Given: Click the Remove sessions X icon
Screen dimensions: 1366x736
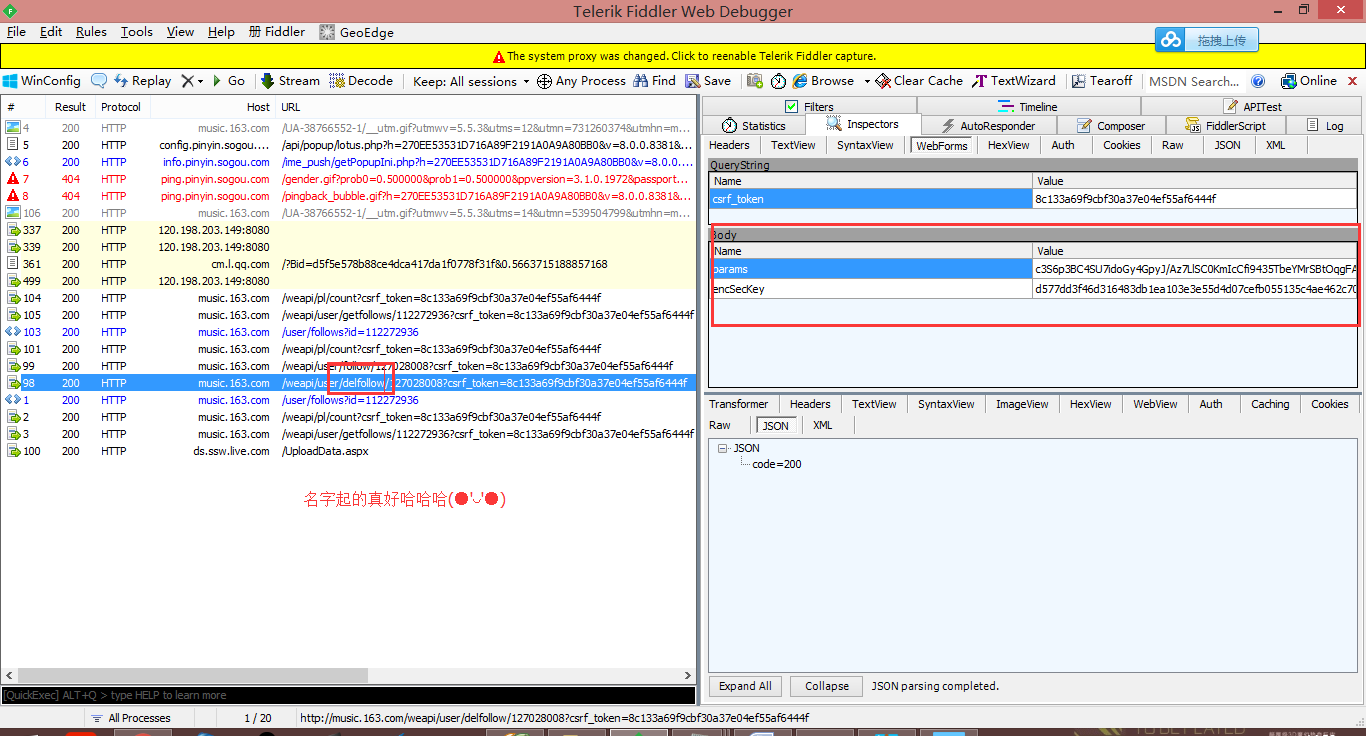Looking at the screenshot, I should click(x=187, y=81).
